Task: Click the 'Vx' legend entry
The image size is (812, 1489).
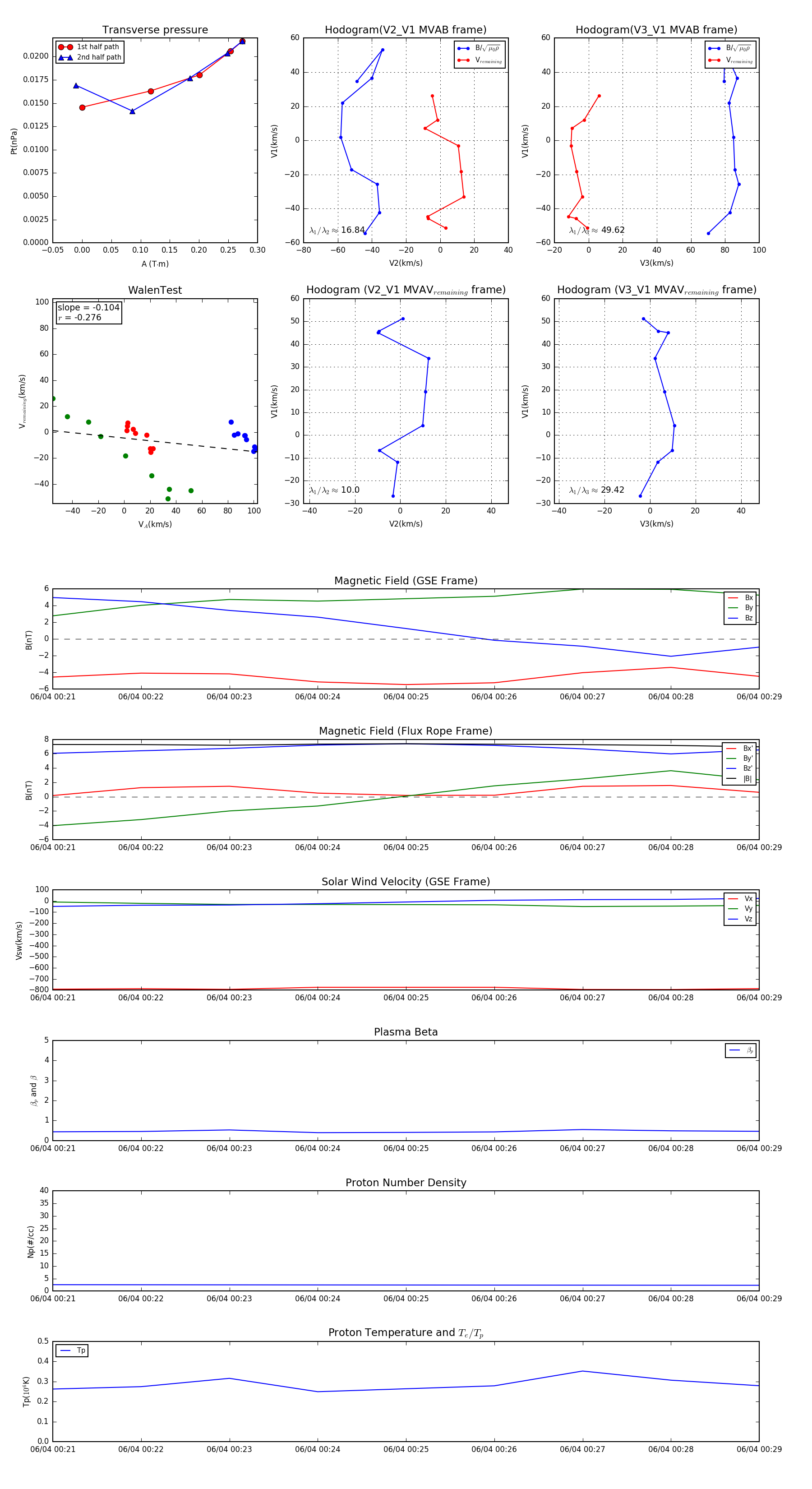Action: (x=740, y=899)
